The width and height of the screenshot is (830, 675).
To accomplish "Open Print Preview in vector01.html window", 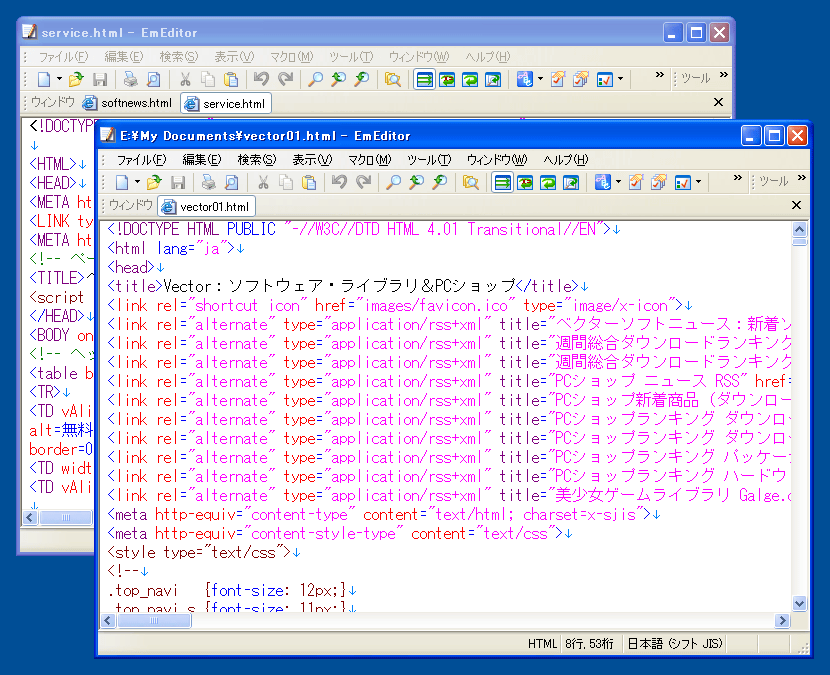I will tap(231, 183).
